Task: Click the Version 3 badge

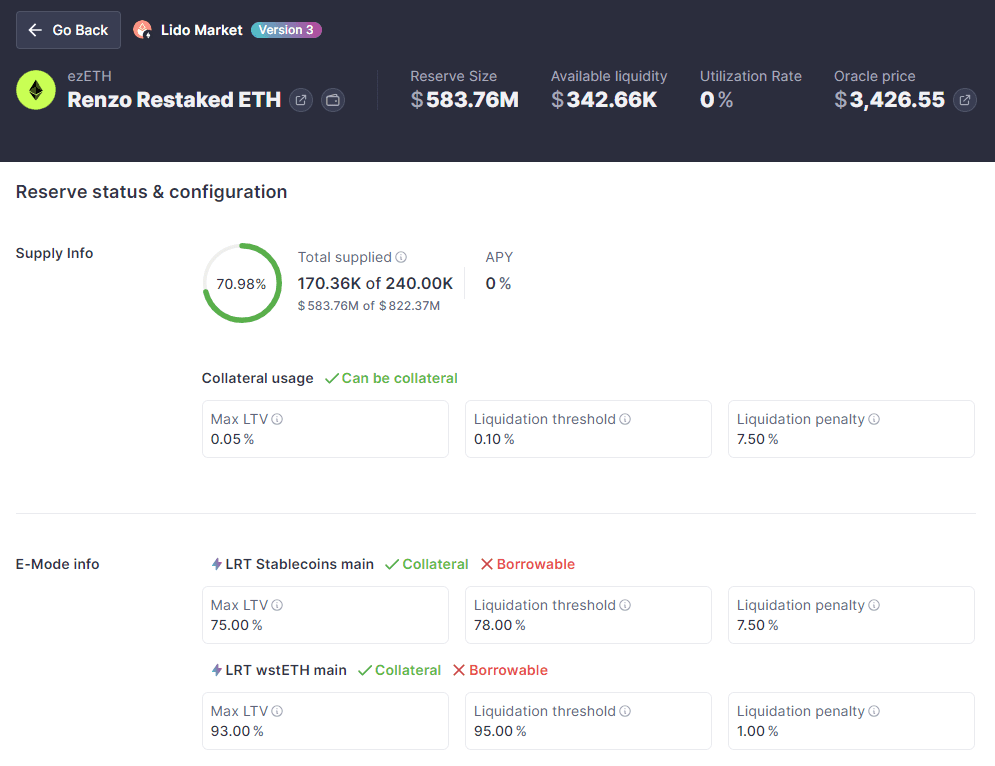Action: pyautogui.click(x=286, y=30)
